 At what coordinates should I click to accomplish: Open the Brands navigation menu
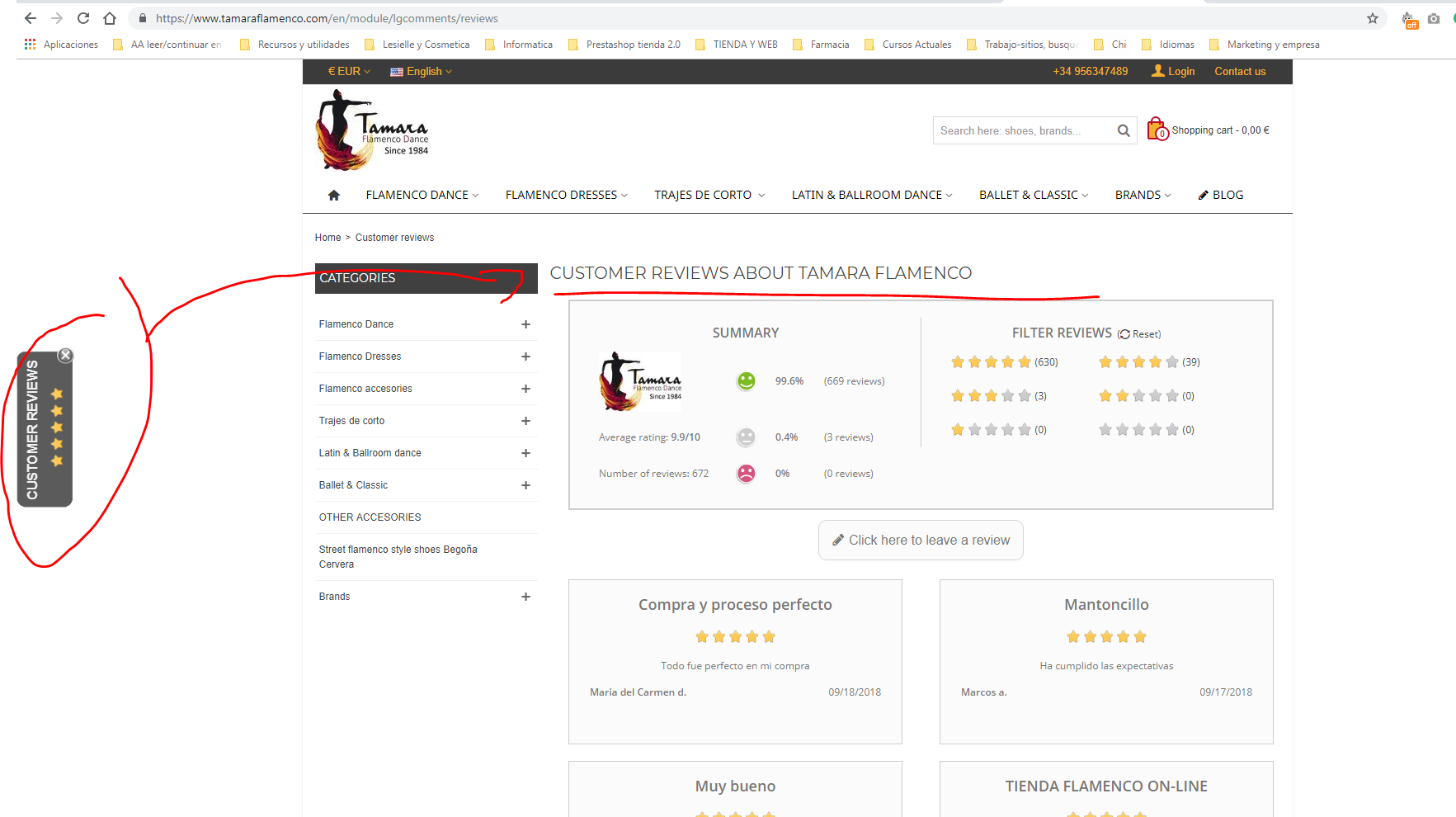pyautogui.click(x=1143, y=196)
